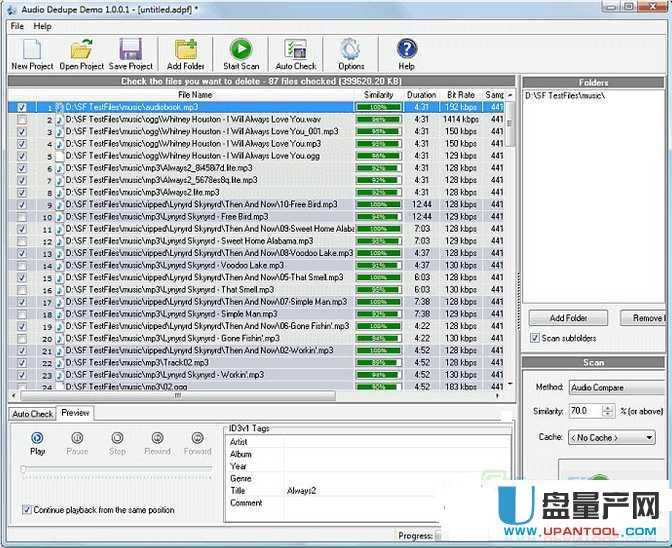Toggle the Scan subfolders checkbox
Viewport: 672px width, 548px height.
pos(535,338)
